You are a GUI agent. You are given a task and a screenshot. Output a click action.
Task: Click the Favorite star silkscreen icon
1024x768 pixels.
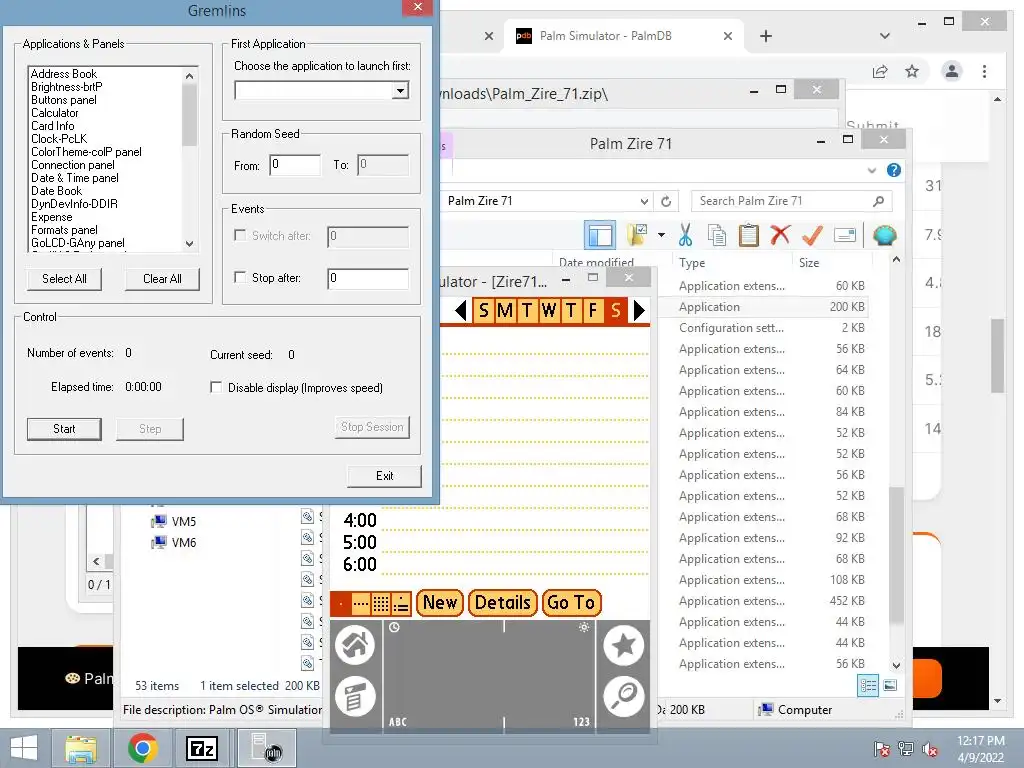(624, 645)
